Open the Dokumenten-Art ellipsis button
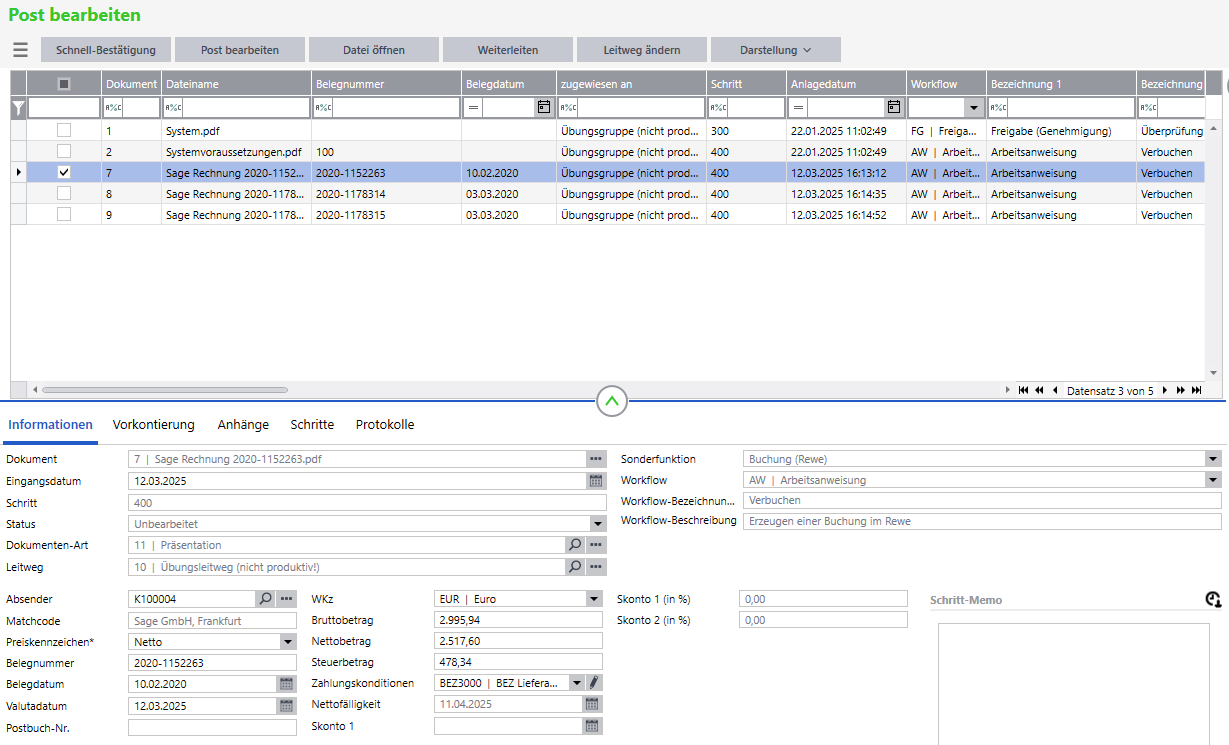Image resolution: width=1229 pixels, height=745 pixels. [x=597, y=545]
